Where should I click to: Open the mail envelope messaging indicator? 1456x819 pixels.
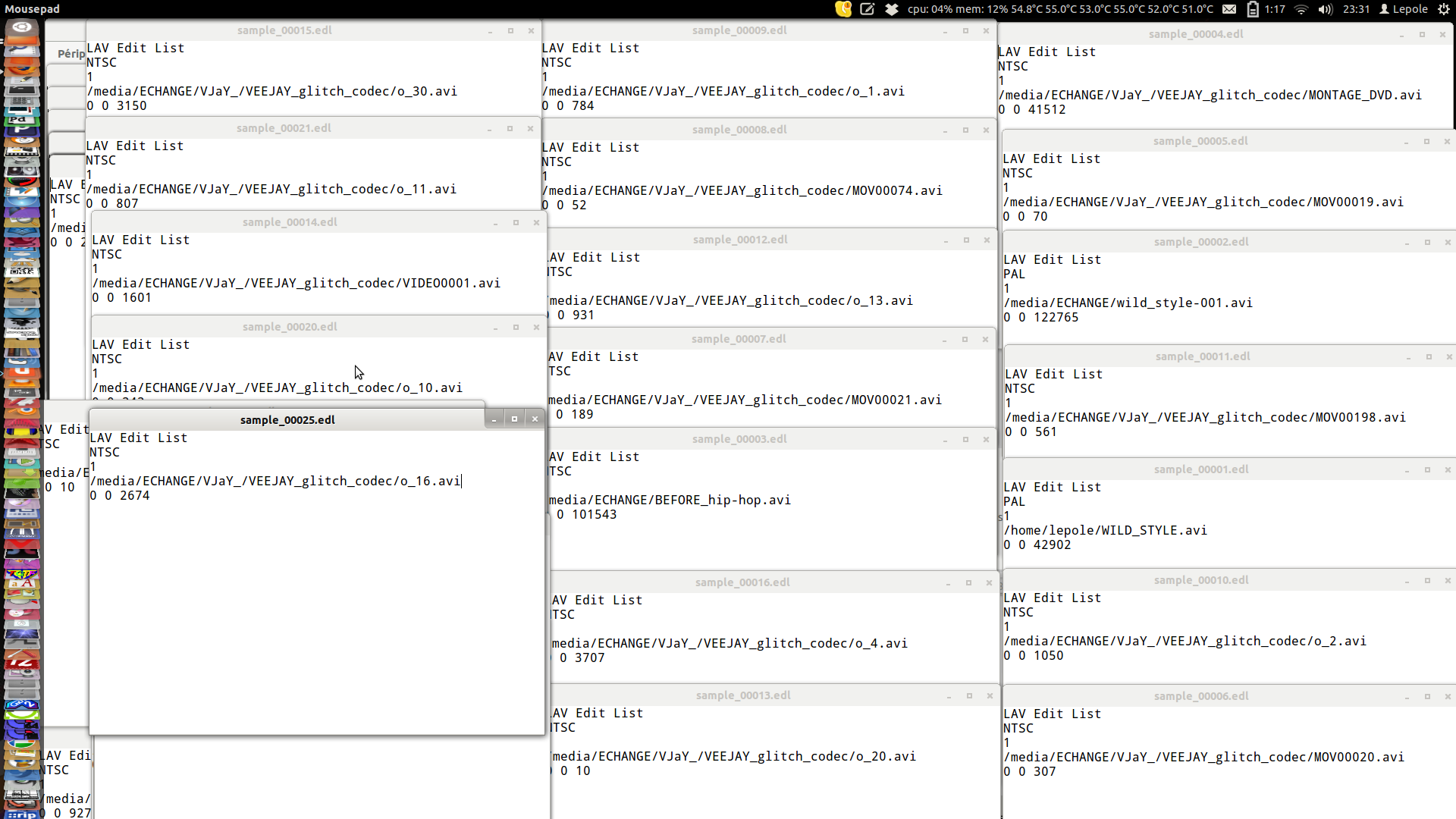coord(1230,9)
